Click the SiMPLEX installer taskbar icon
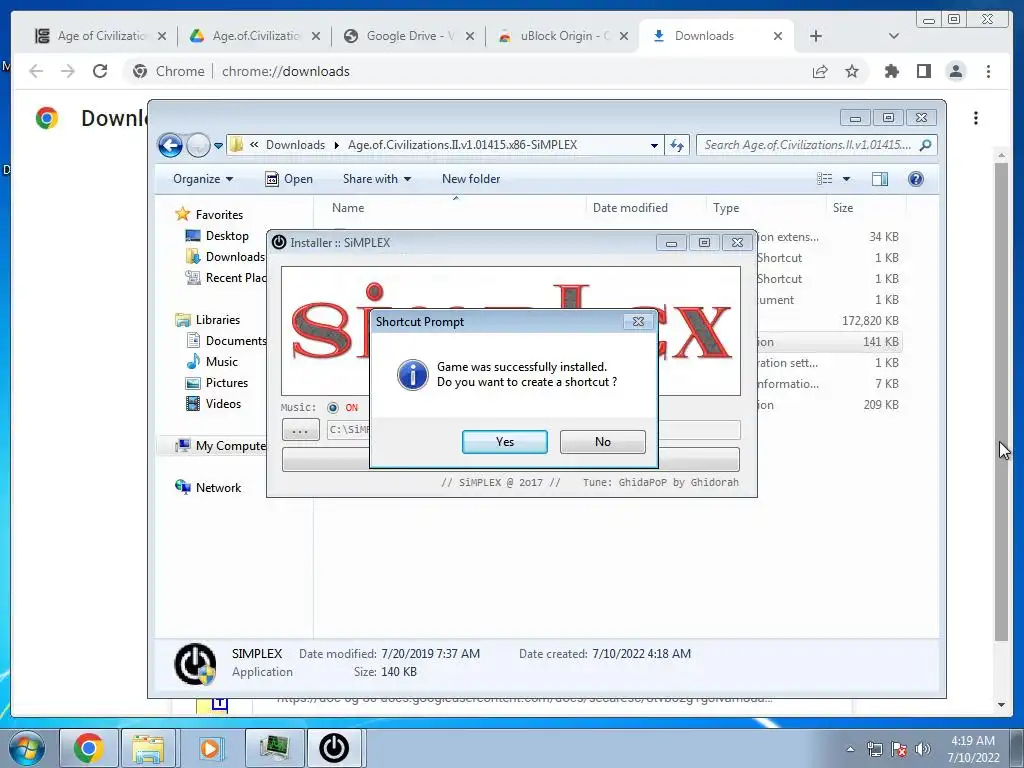 (x=334, y=748)
